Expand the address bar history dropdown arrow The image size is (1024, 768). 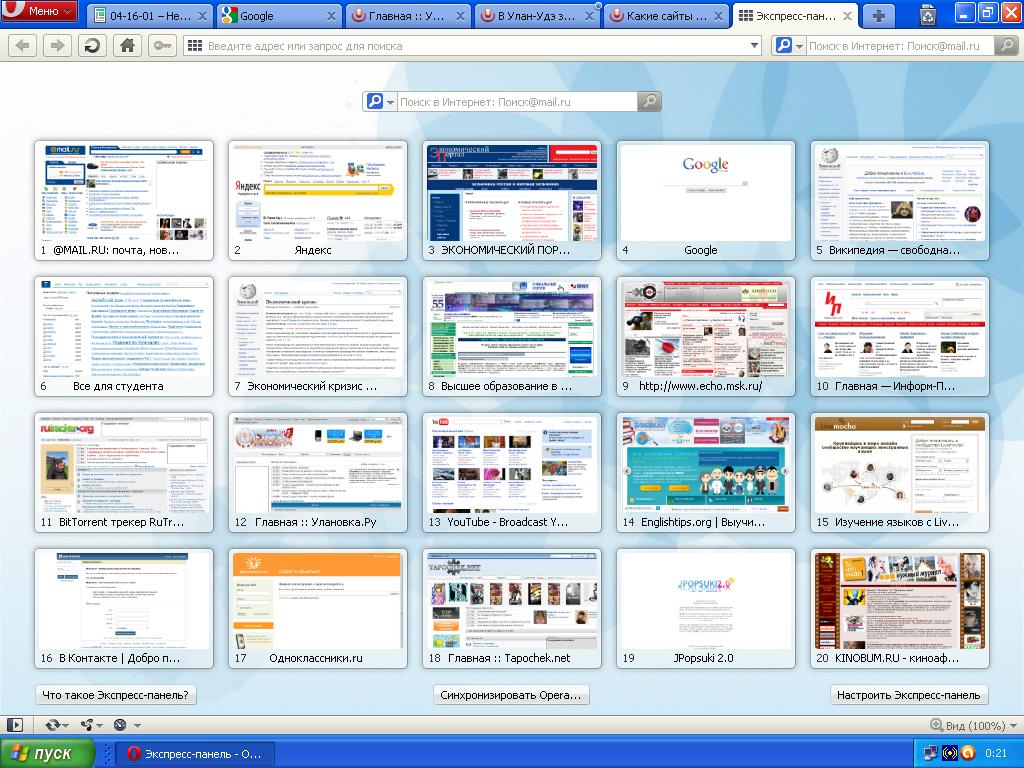click(754, 46)
